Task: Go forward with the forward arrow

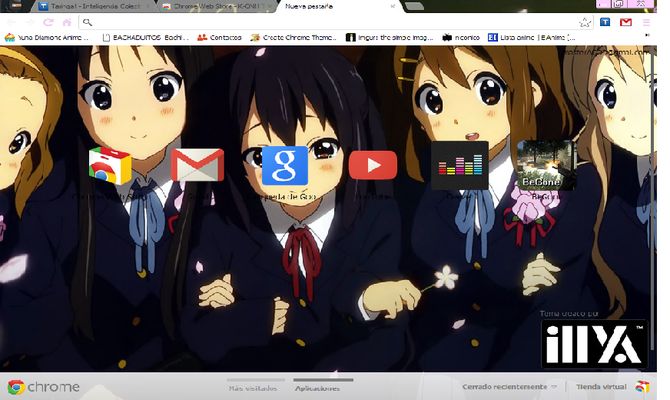Action: [x=30, y=22]
